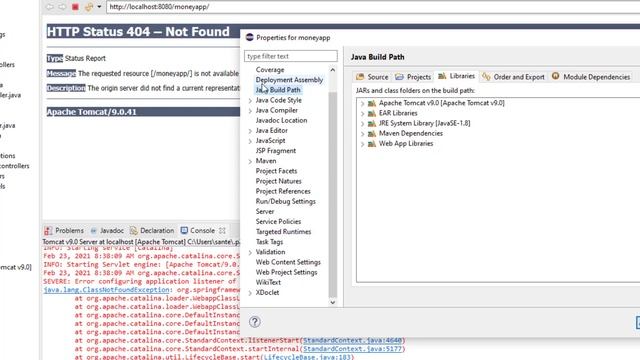Select Project Facets entry
This screenshot has width=640, height=360.
click(276, 171)
